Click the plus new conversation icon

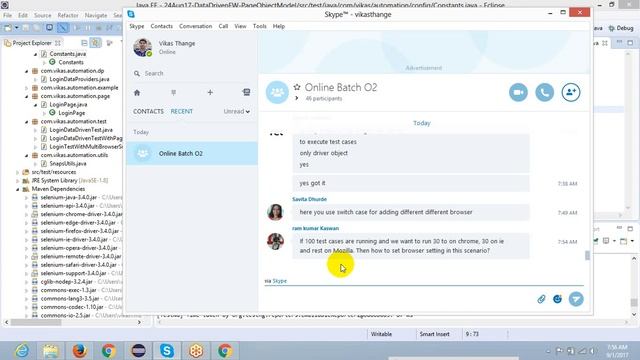(210, 93)
